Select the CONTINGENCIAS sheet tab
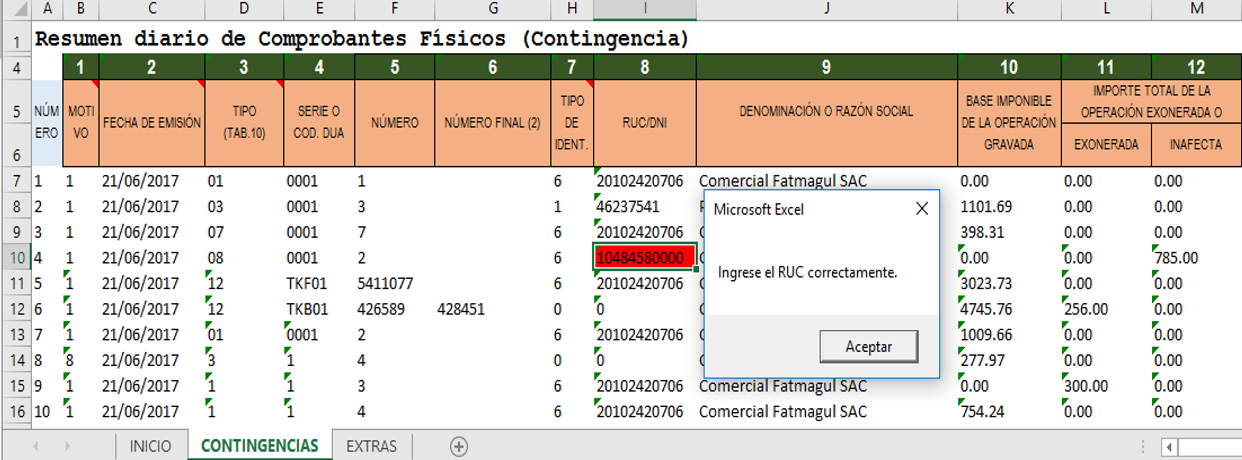Viewport: 1242px width, 460px height. [259, 446]
